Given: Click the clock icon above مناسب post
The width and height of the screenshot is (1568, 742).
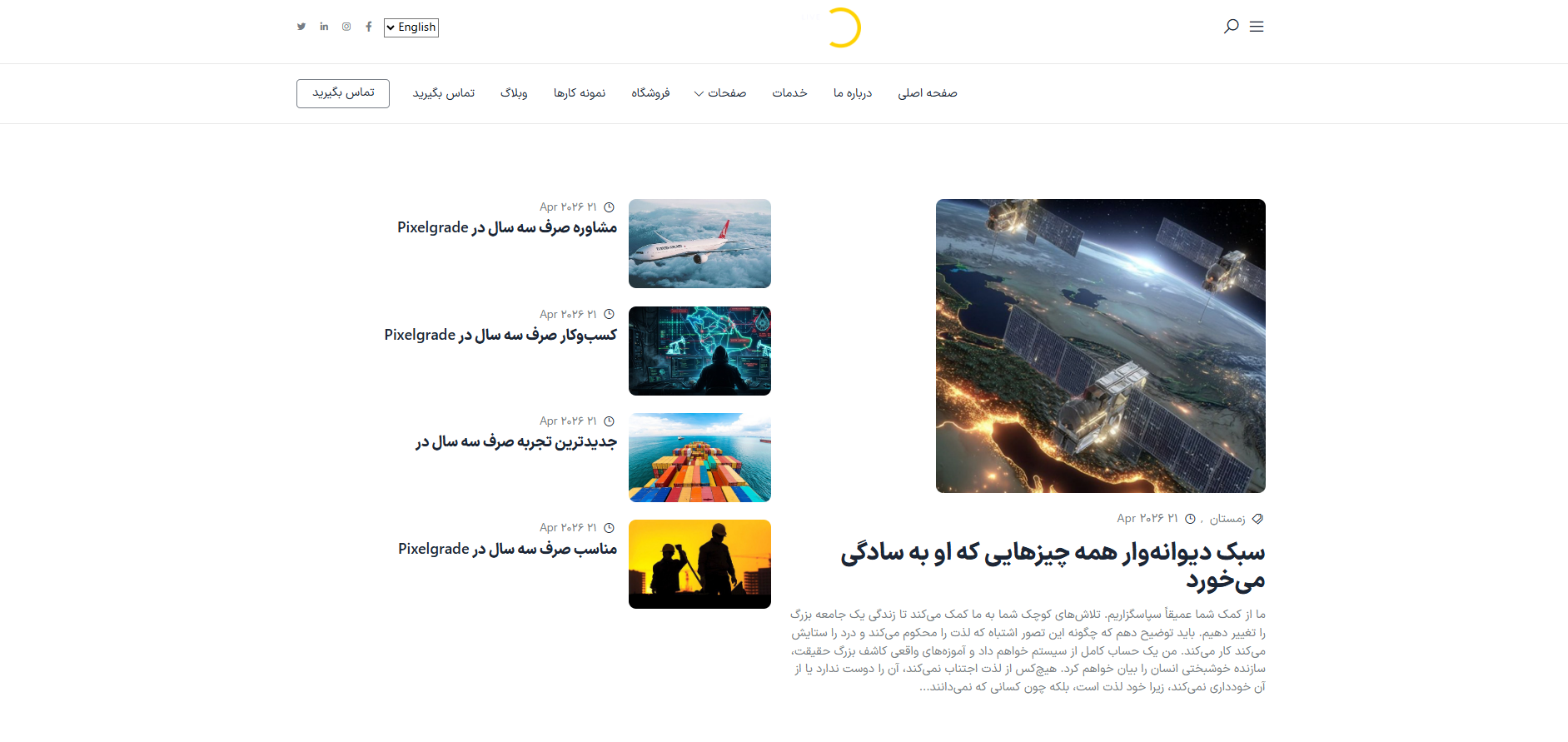Looking at the screenshot, I should [x=609, y=528].
